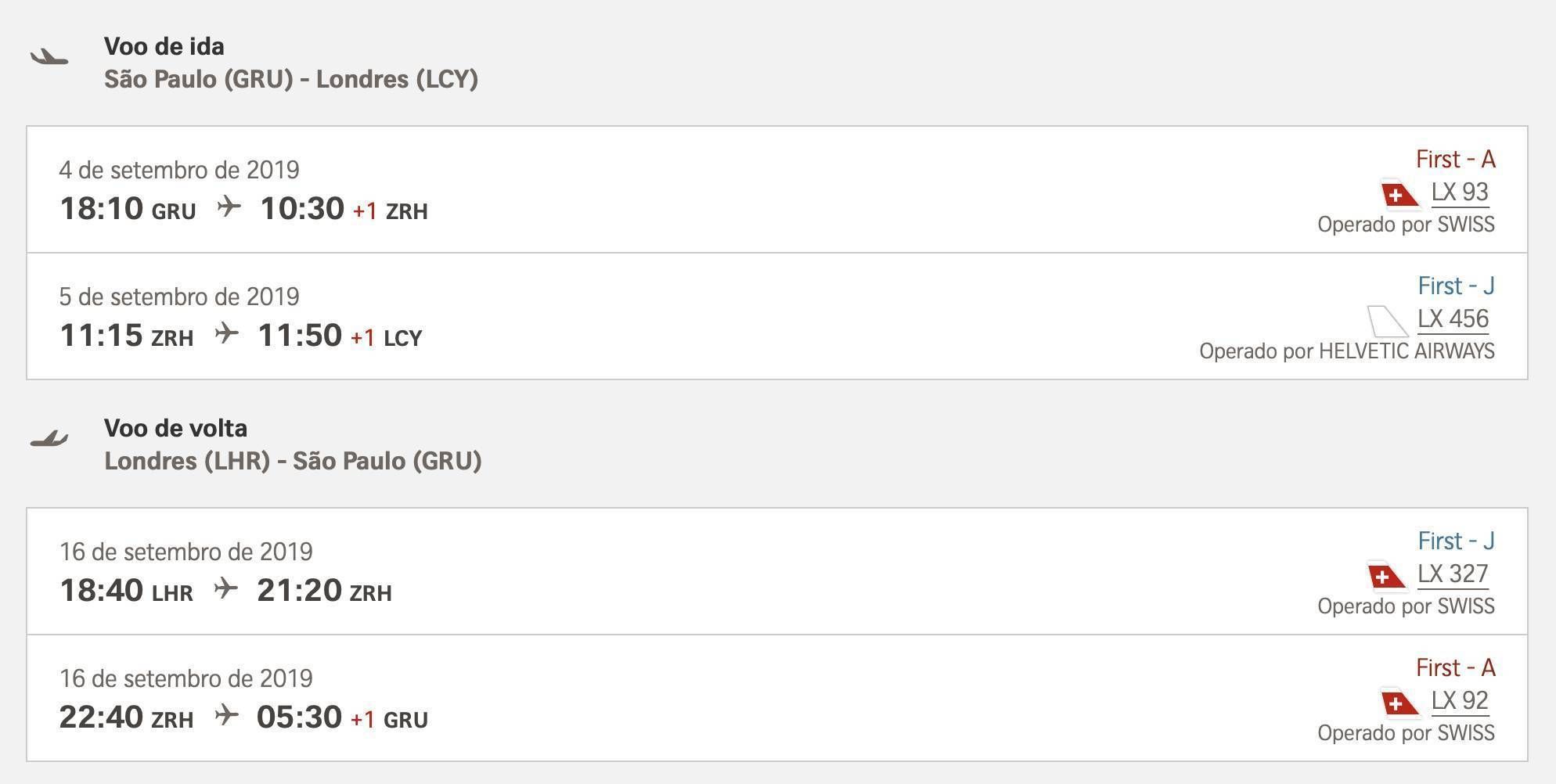Click the plane arrow between ZRH 11:15 and LCY
The width and height of the screenshot is (1556, 784).
pyautogui.click(x=226, y=333)
